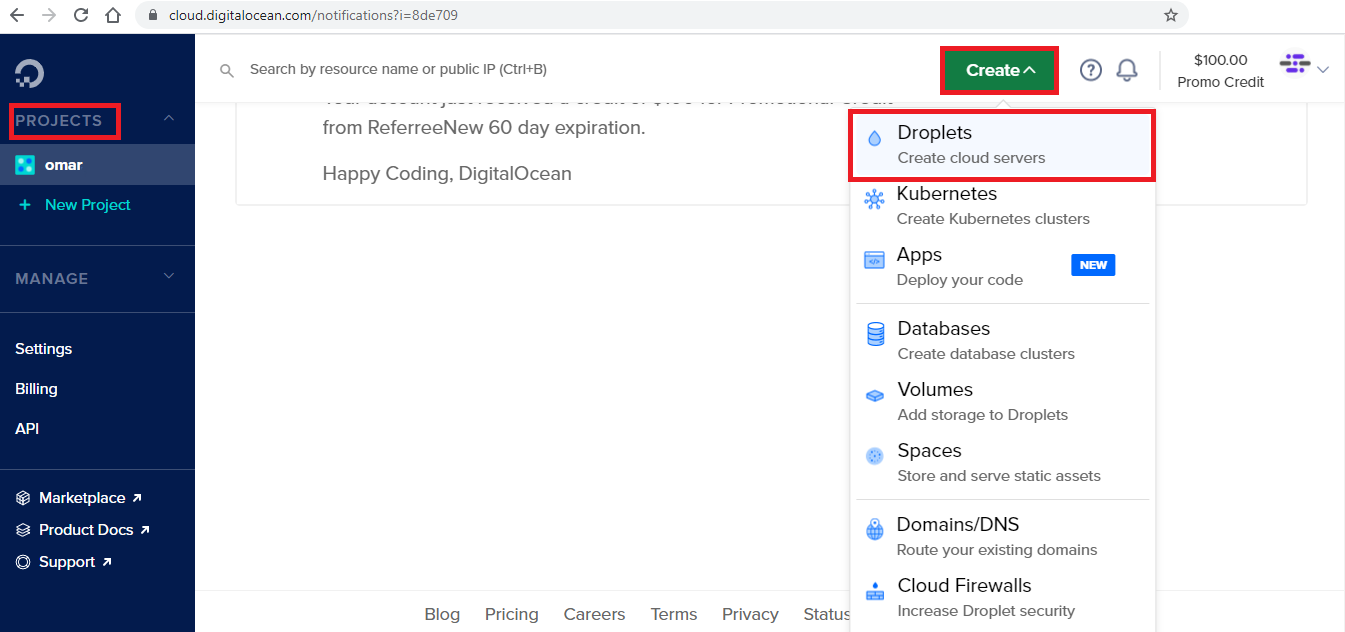Select Droplets from the Create menu
The height and width of the screenshot is (632, 1345).
pos(1002,145)
